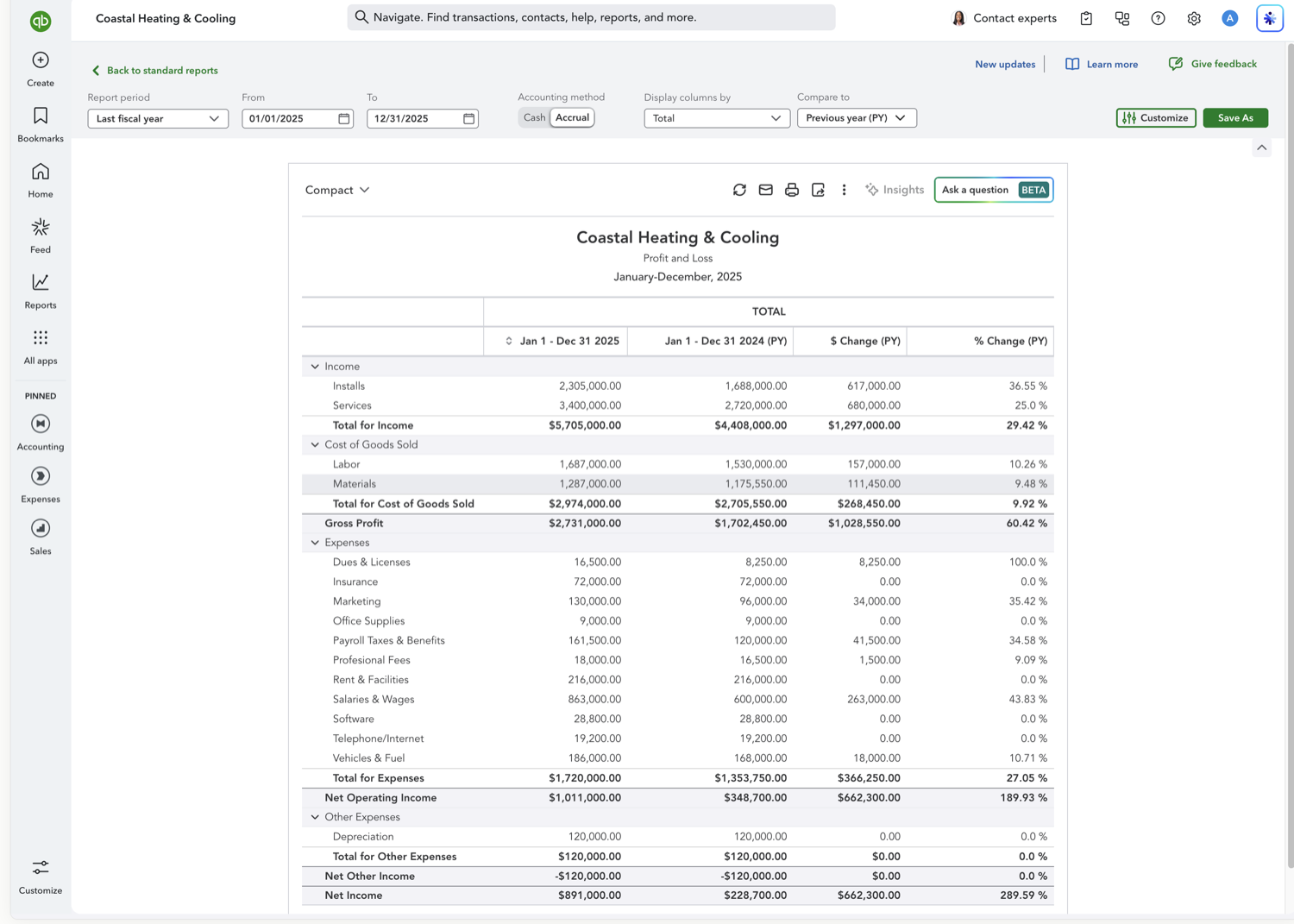Click the Save As button
The height and width of the screenshot is (924, 1294).
tap(1235, 118)
